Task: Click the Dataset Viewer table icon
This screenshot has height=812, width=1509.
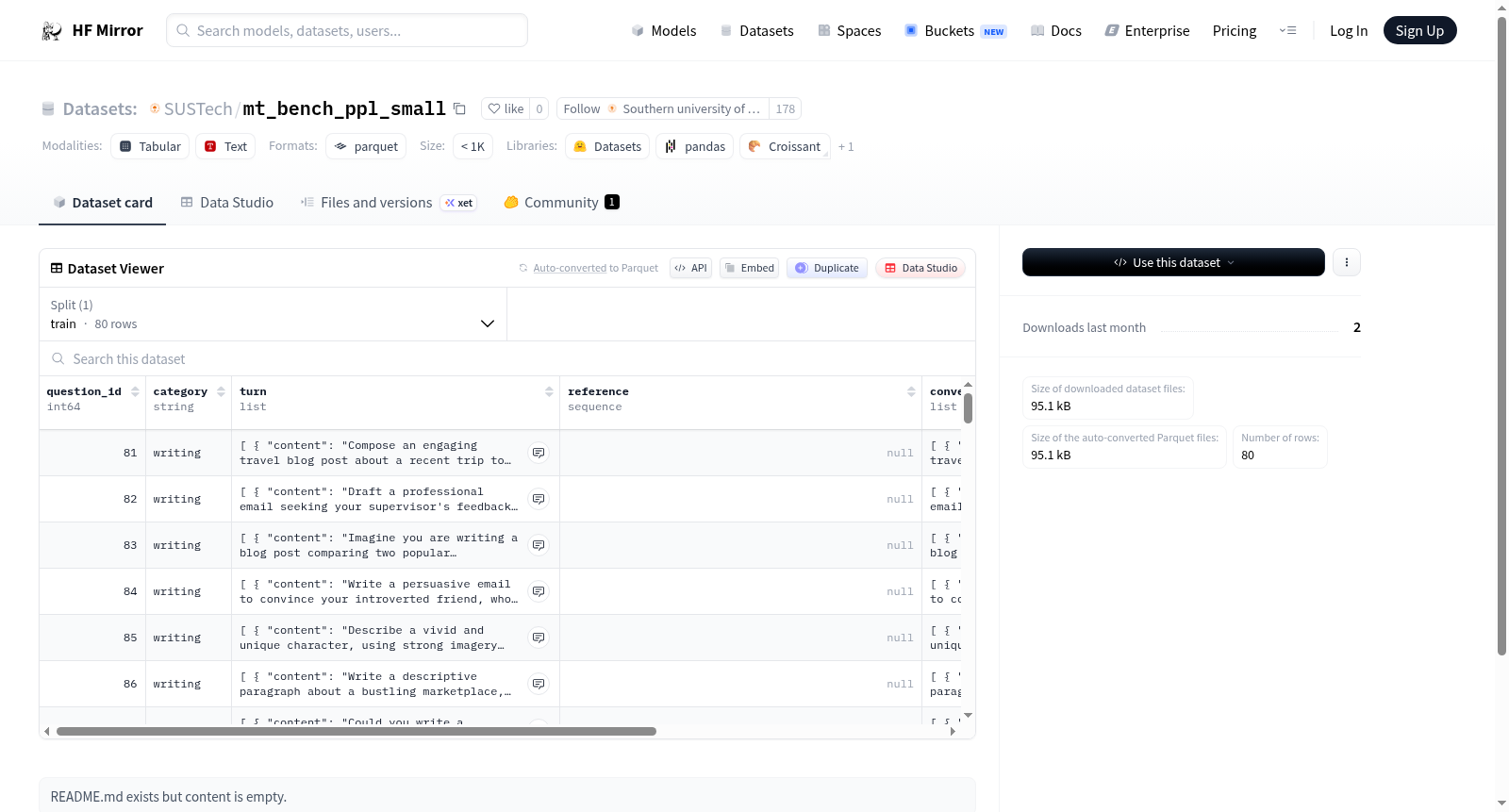Action: [x=57, y=268]
